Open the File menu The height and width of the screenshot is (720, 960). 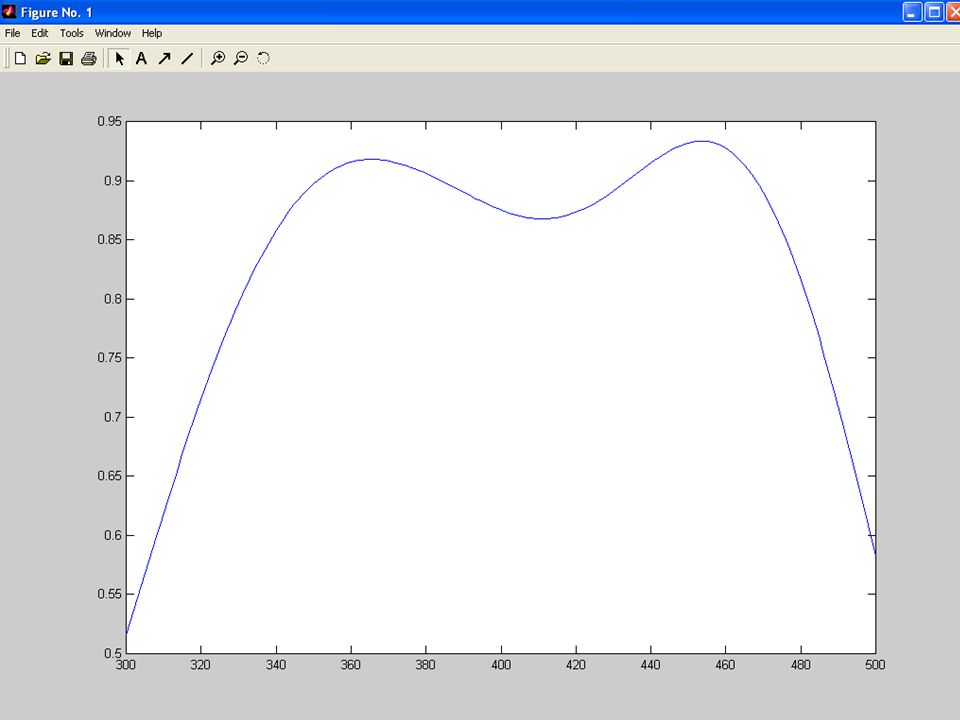[x=12, y=33]
